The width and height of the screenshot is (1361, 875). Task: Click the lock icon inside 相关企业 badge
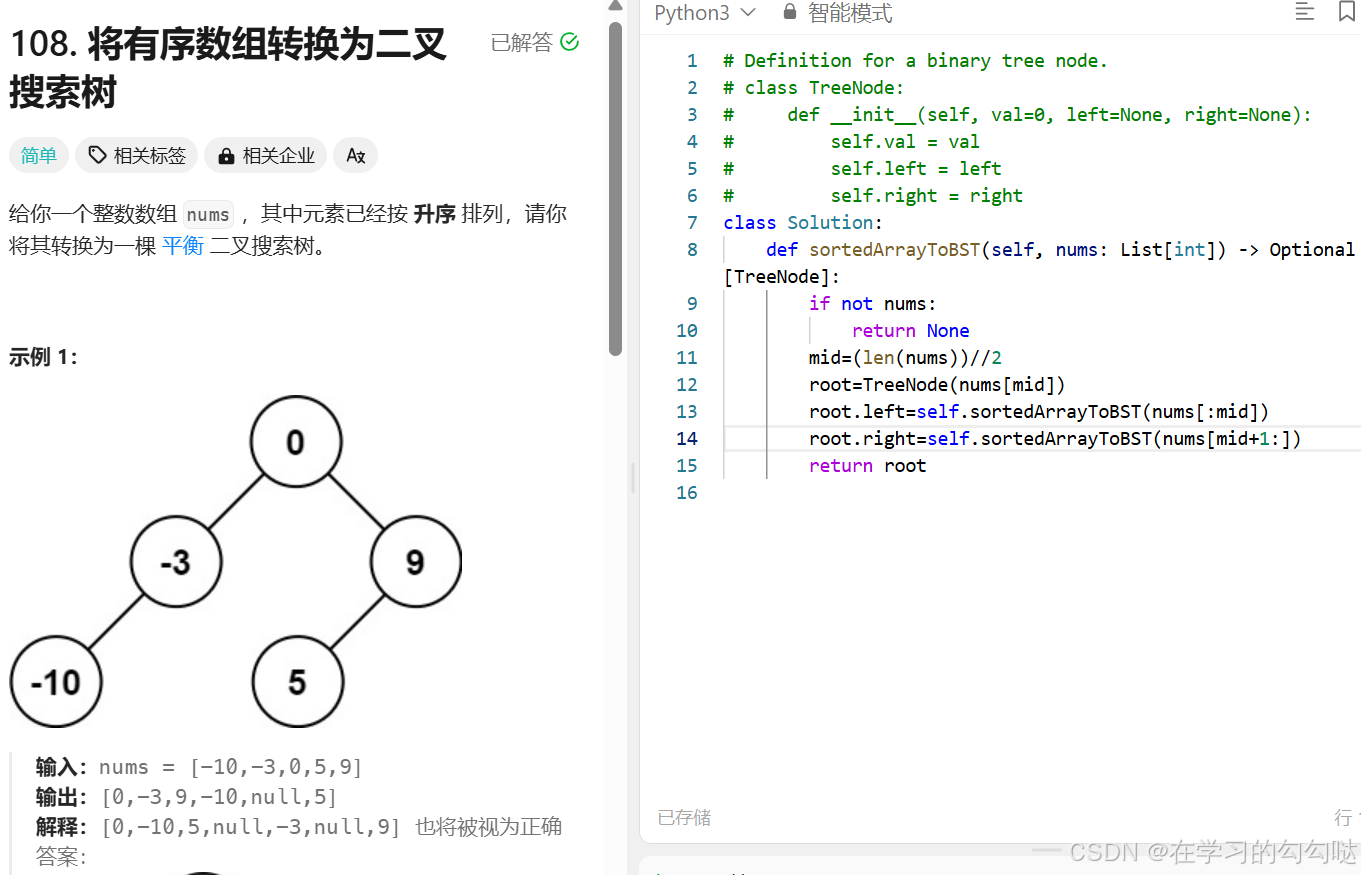pos(225,155)
